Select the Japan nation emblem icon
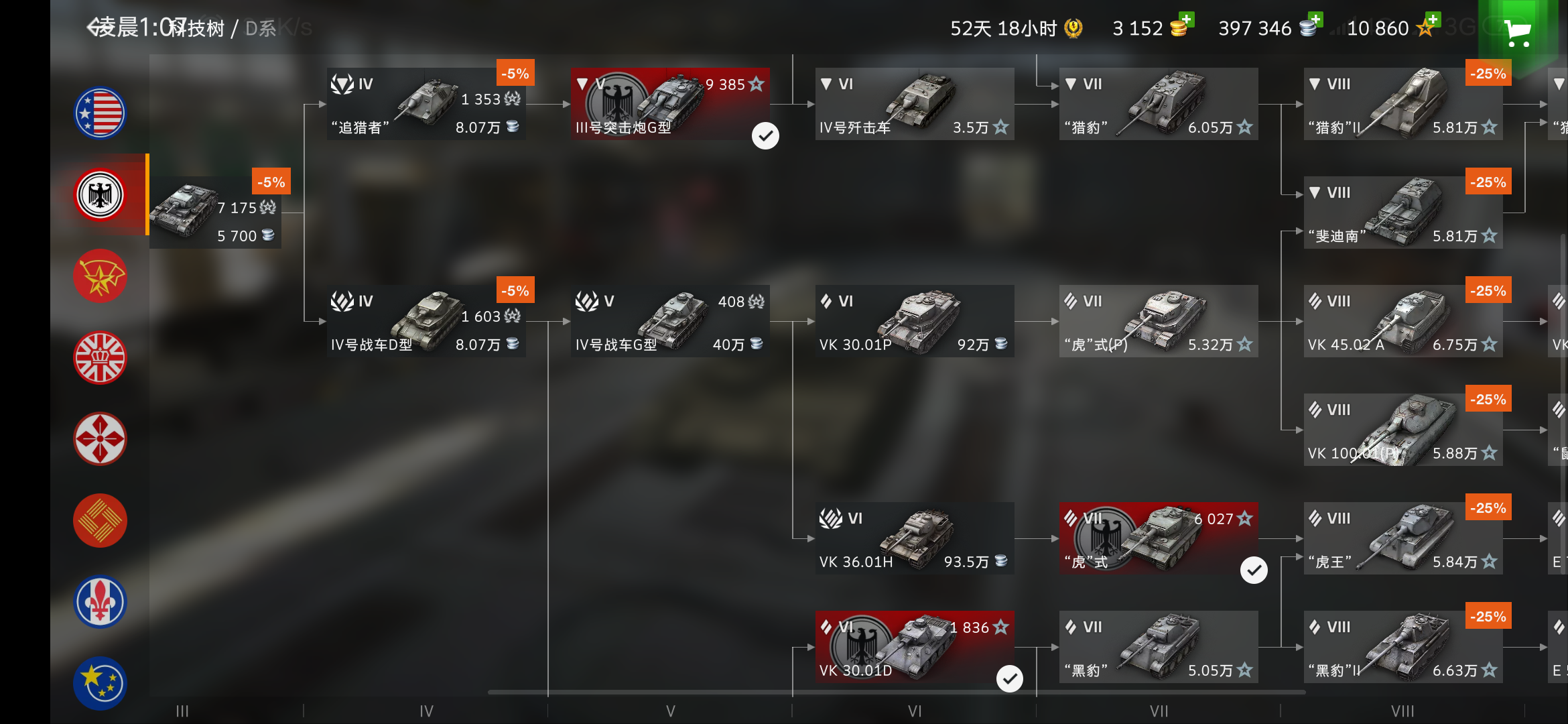Viewport: 1568px width, 724px height. click(100, 439)
